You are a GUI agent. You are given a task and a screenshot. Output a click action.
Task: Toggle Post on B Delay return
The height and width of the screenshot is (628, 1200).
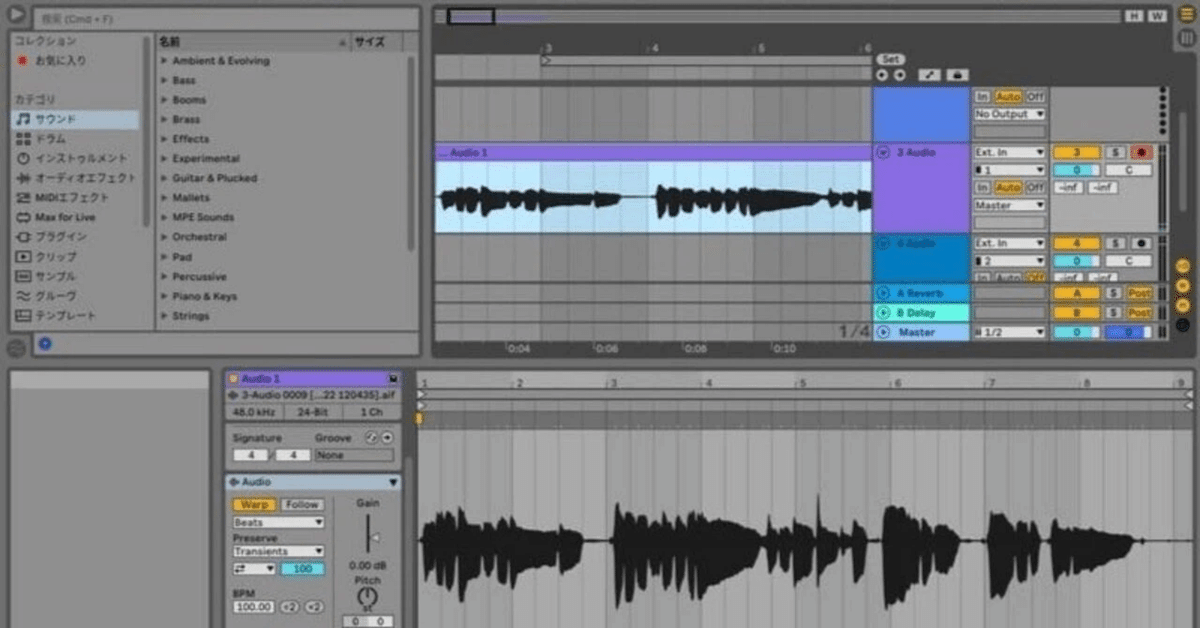[1140, 313]
